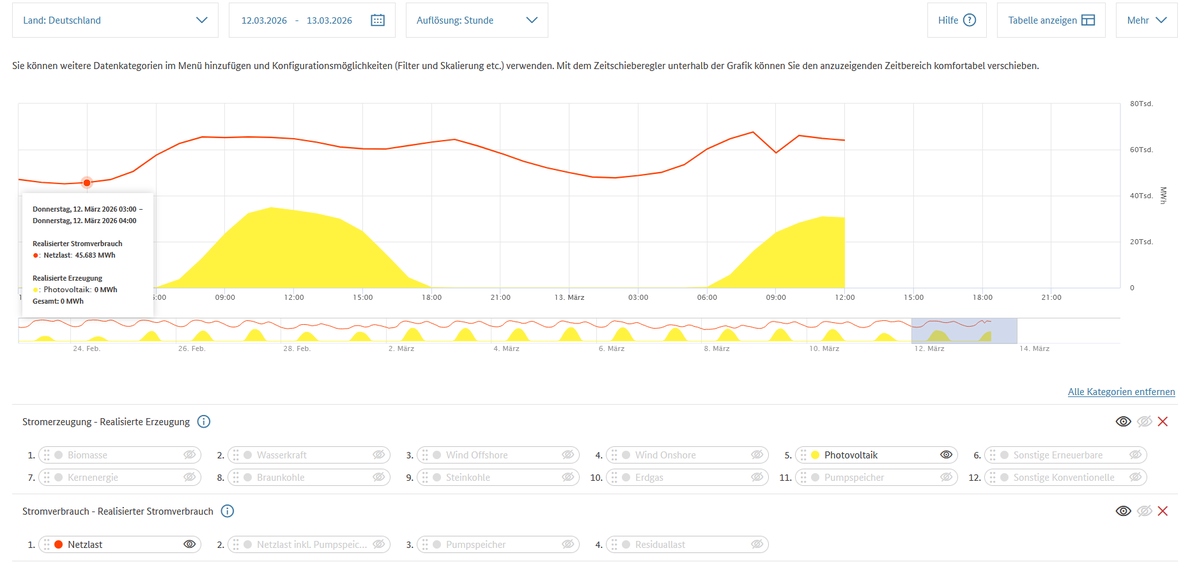The image size is (1199, 562).
Task: Grab the drag handle of Netzlast chip
Action: (x=47, y=544)
